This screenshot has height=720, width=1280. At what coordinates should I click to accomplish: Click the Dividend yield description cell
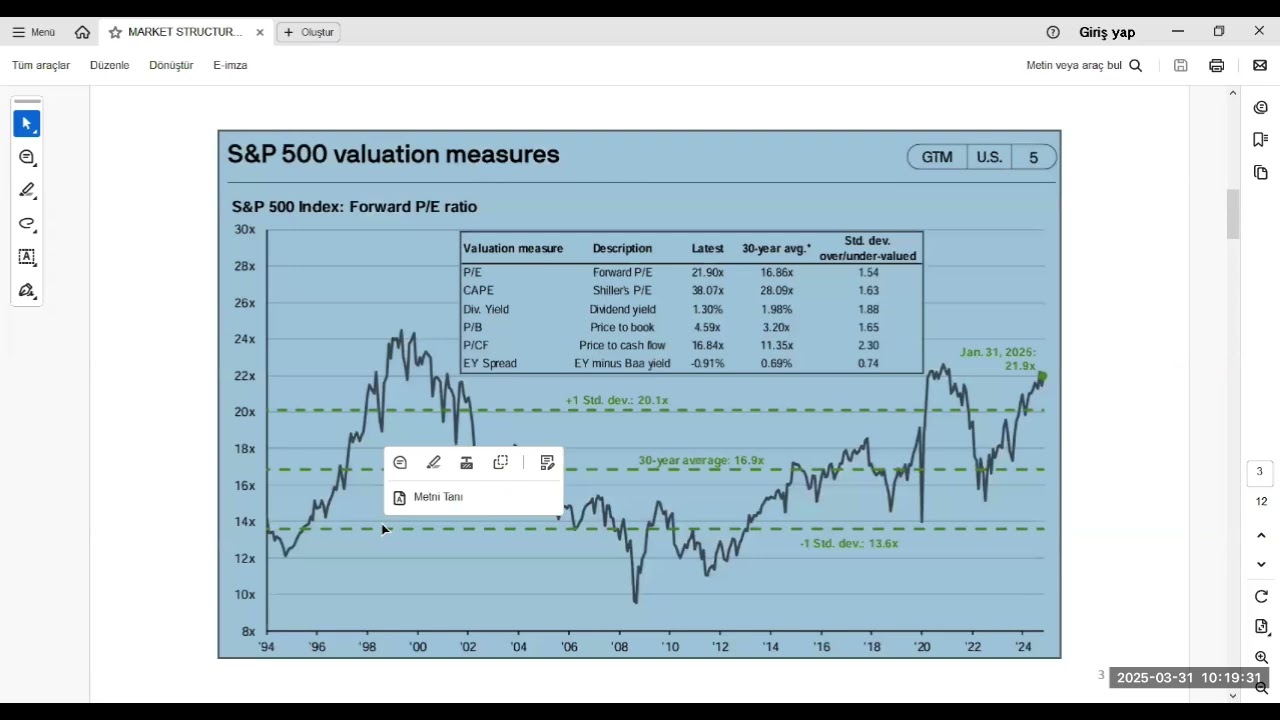point(622,310)
